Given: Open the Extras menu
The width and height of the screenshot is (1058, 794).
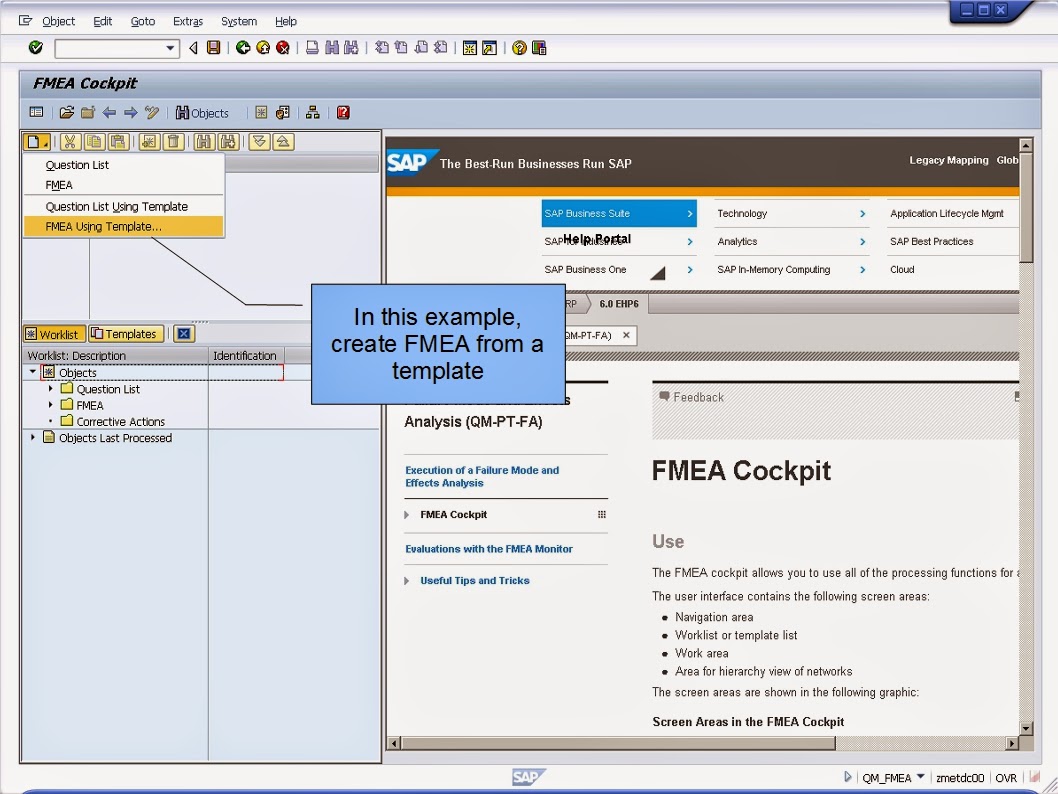Looking at the screenshot, I should 188,21.
